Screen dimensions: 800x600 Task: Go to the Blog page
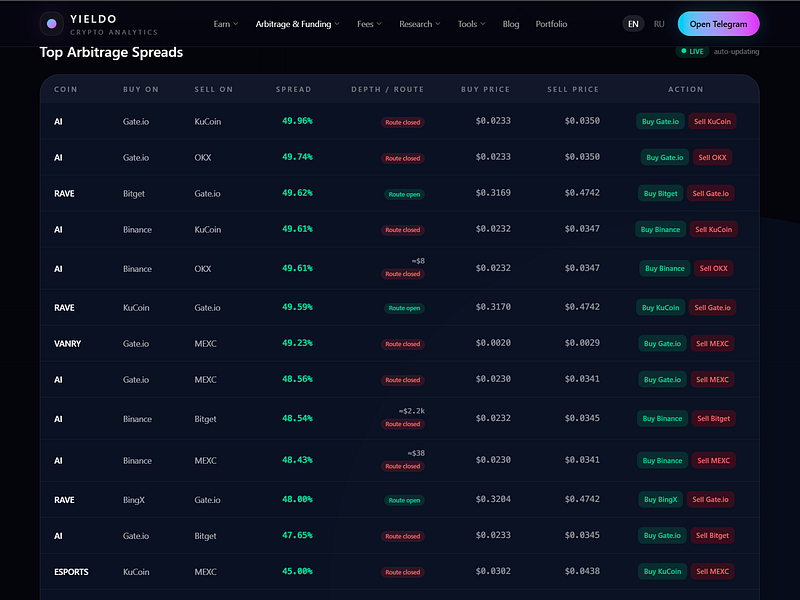(511, 24)
